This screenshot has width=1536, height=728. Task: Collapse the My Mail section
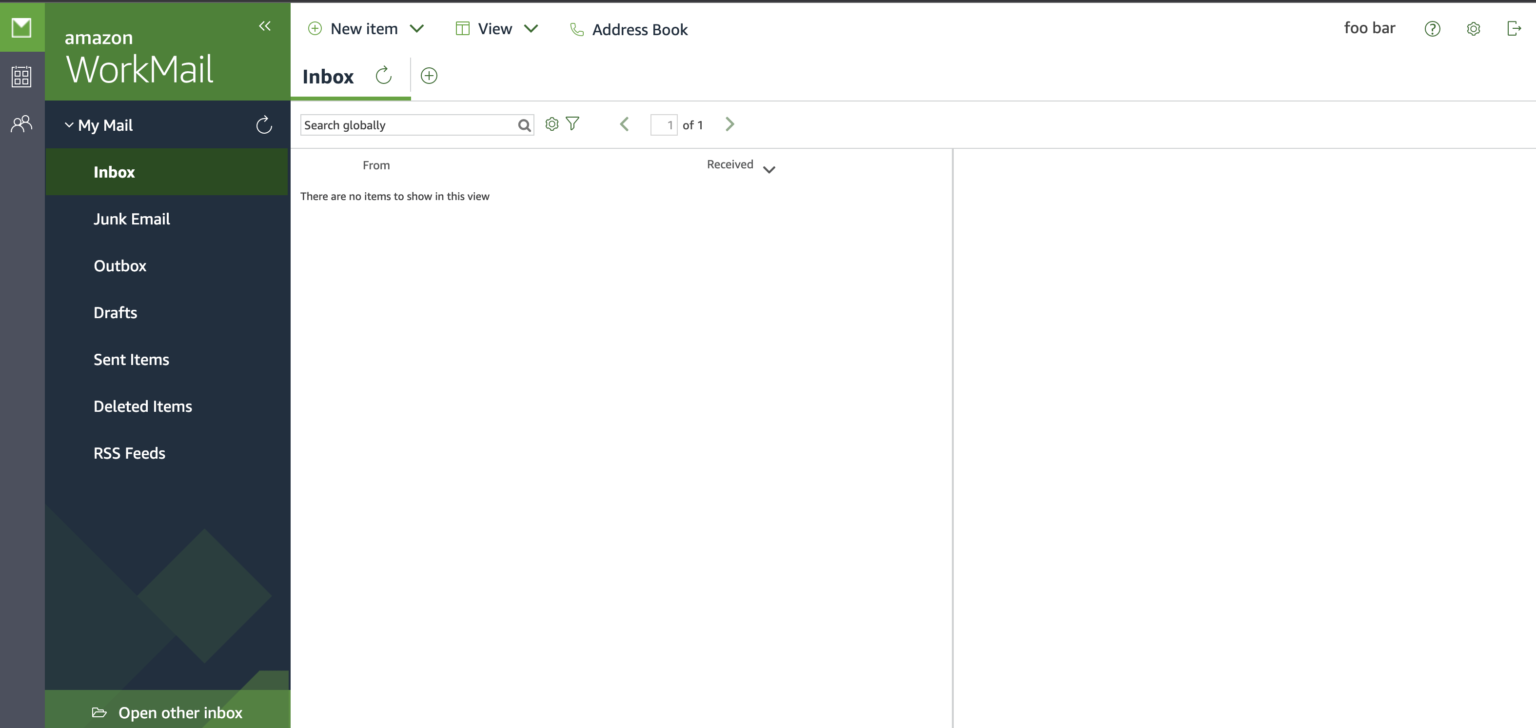[x=68, y=124]
